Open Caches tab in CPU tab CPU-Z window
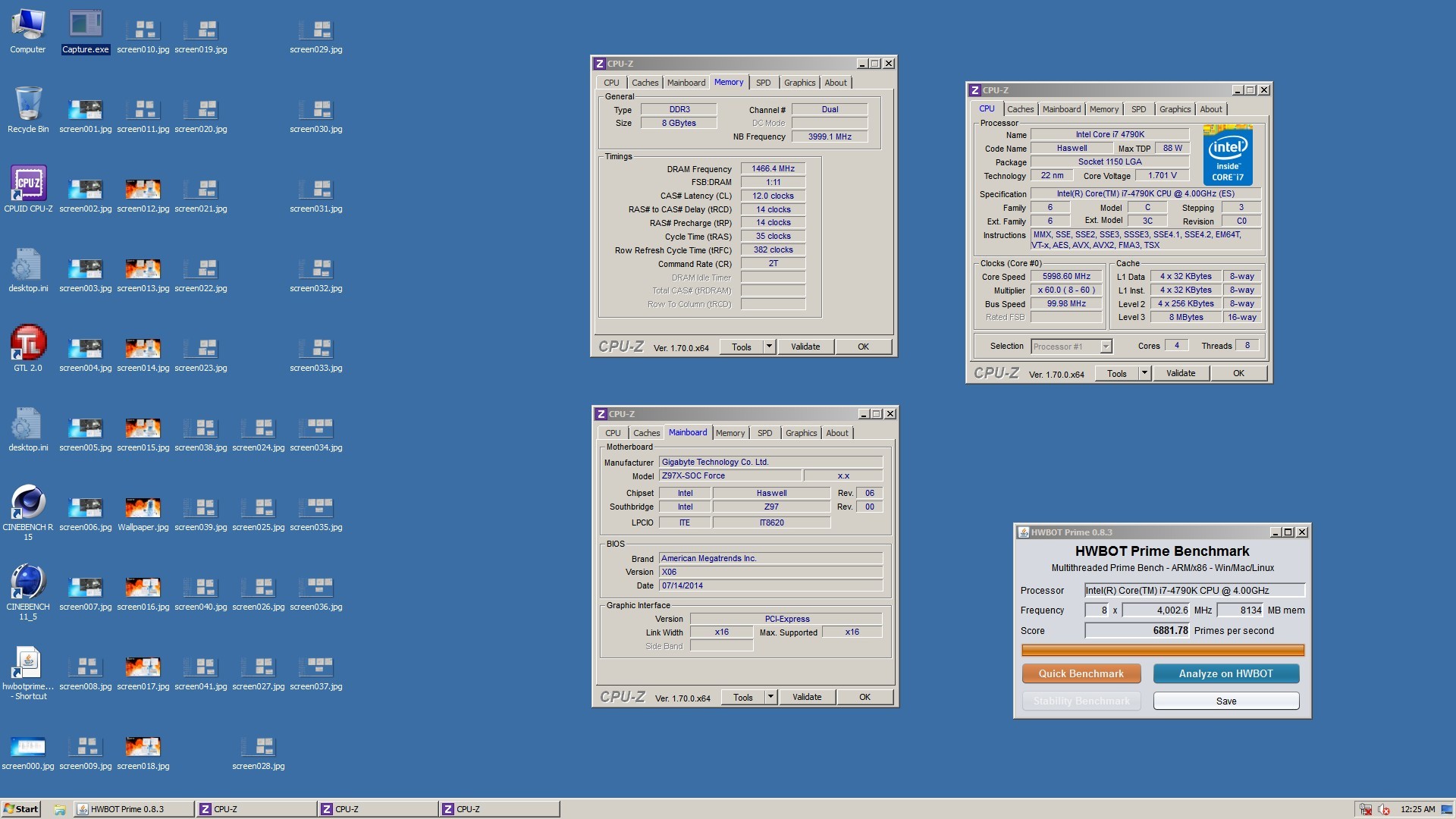 coord(1020,109)
